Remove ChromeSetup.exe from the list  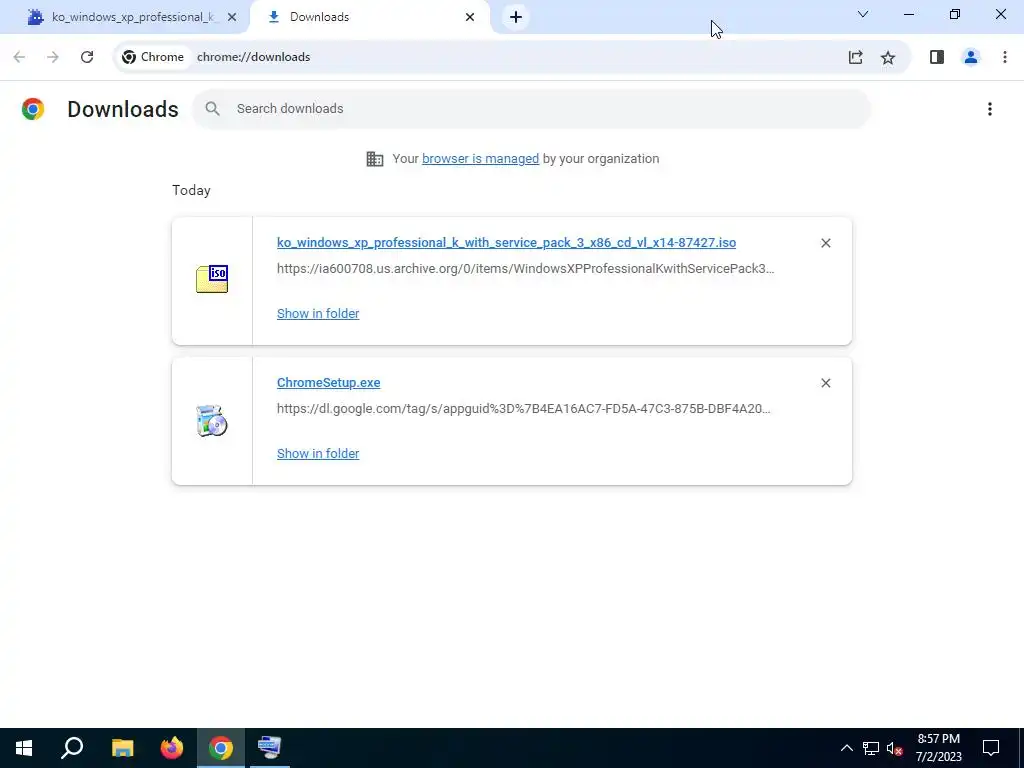pyautogui.click(x=826, y=383)
